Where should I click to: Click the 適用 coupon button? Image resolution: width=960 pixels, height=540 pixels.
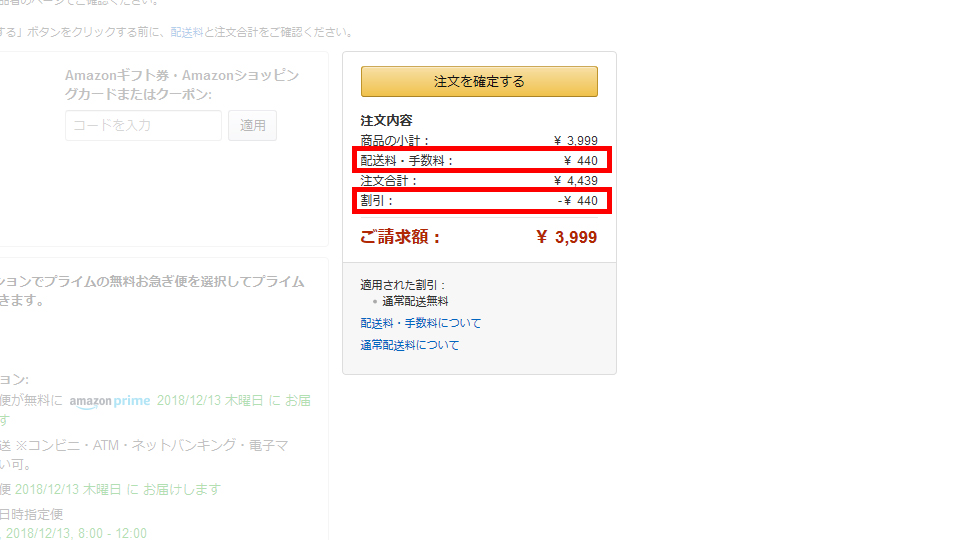[x=252, y=126]
